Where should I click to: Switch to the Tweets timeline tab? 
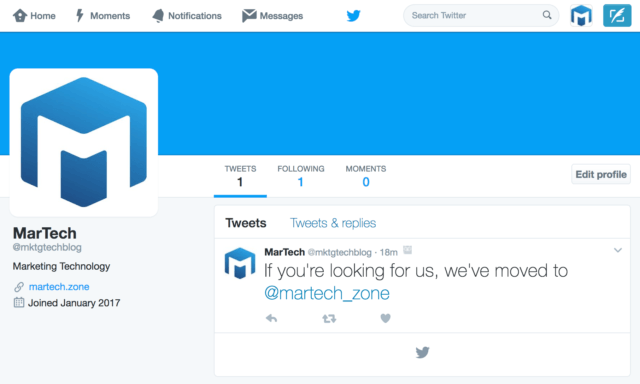click(x=246, y=223)
